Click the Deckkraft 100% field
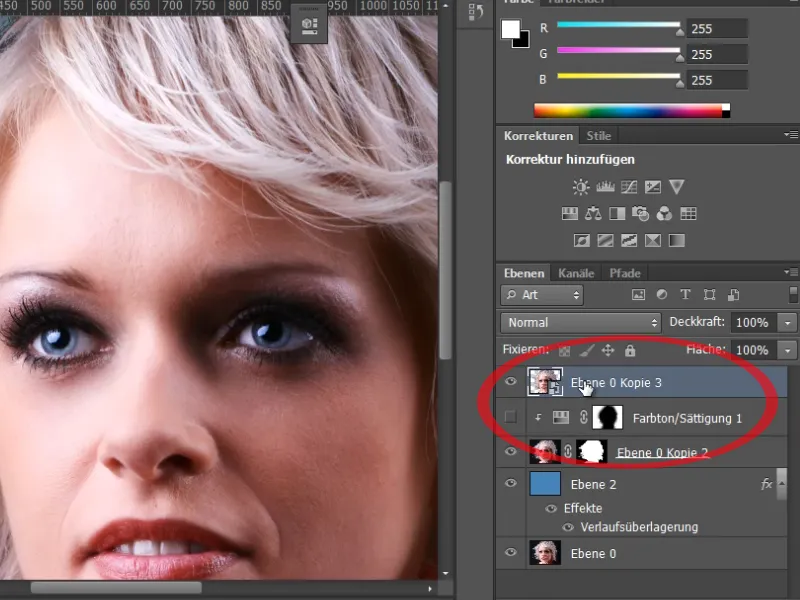 pyautogui.click(x=754, y=323)
